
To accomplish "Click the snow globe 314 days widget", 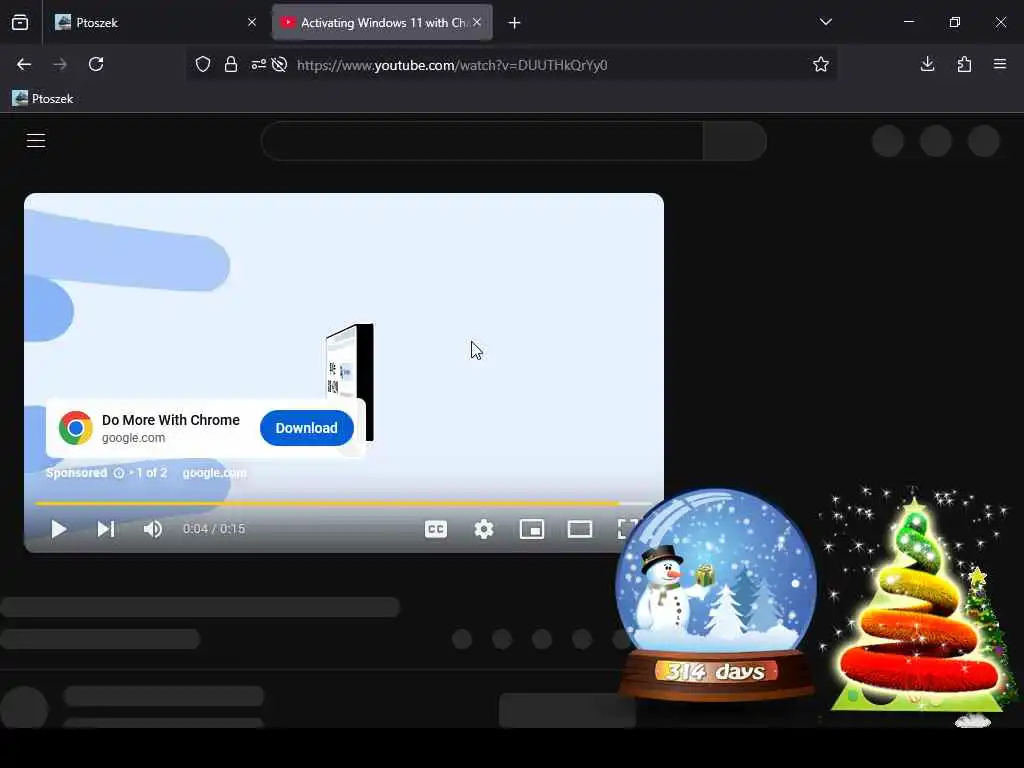I will pos(716,594).
